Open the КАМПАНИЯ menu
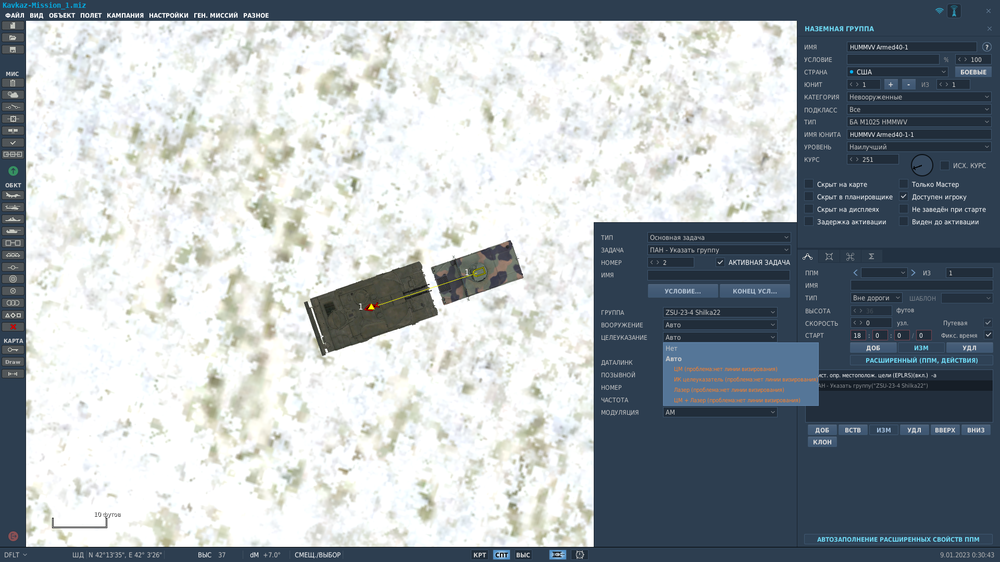Screen dimensions: 1000x562 (x=125, y=15)
